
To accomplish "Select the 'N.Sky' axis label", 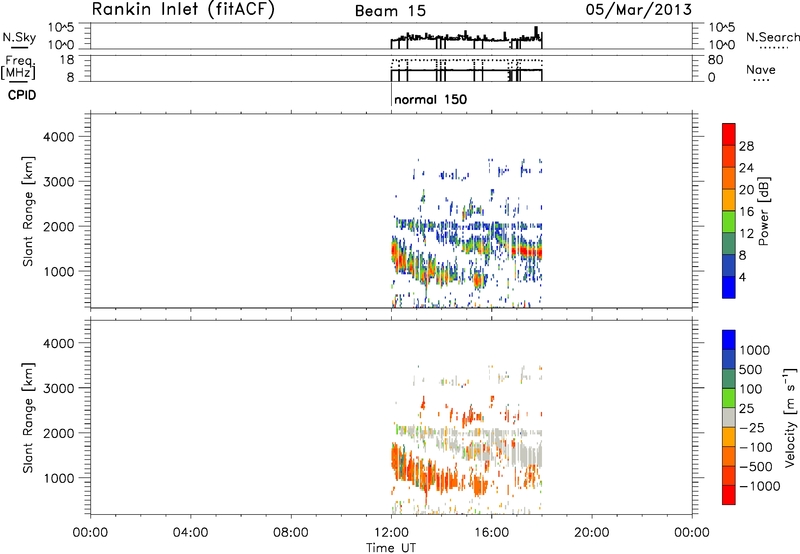I will [19, 37].
